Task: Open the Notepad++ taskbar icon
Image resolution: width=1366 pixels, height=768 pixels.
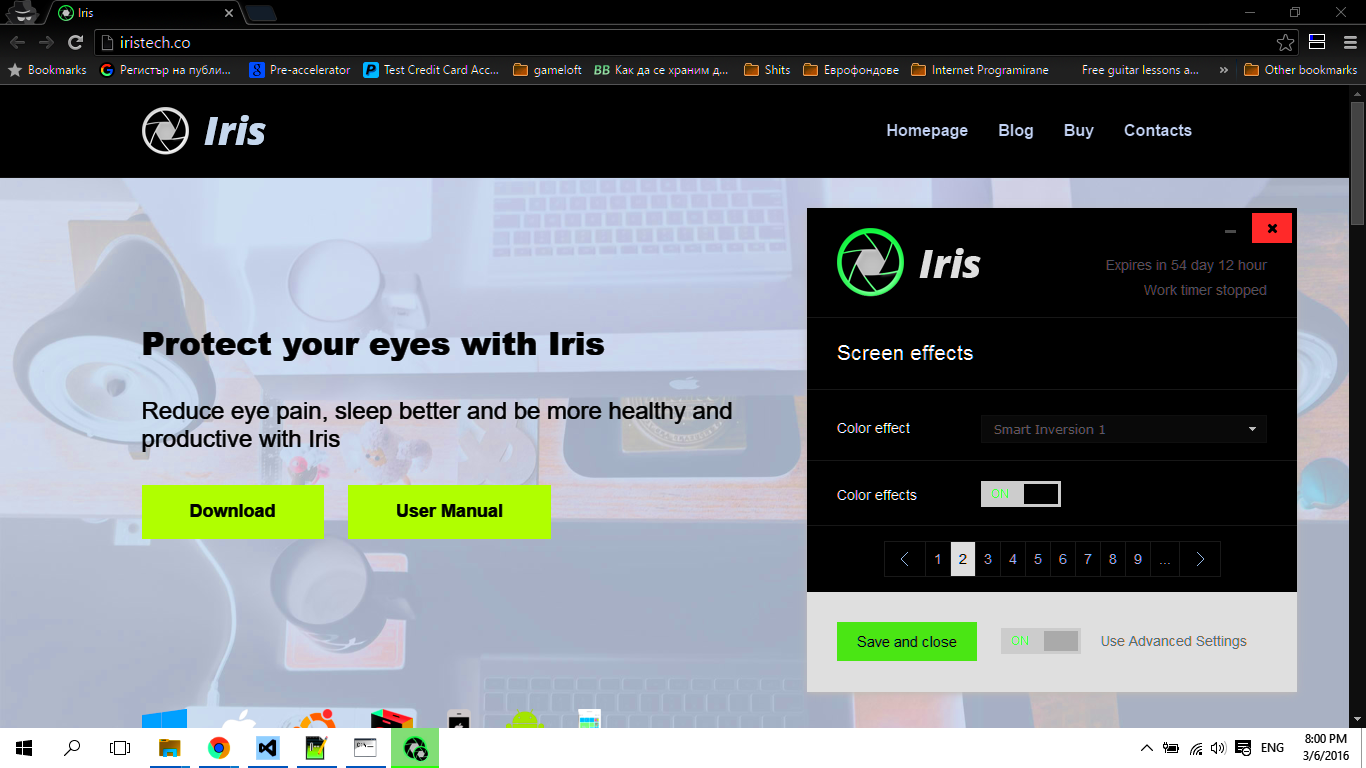Action: 316,747
